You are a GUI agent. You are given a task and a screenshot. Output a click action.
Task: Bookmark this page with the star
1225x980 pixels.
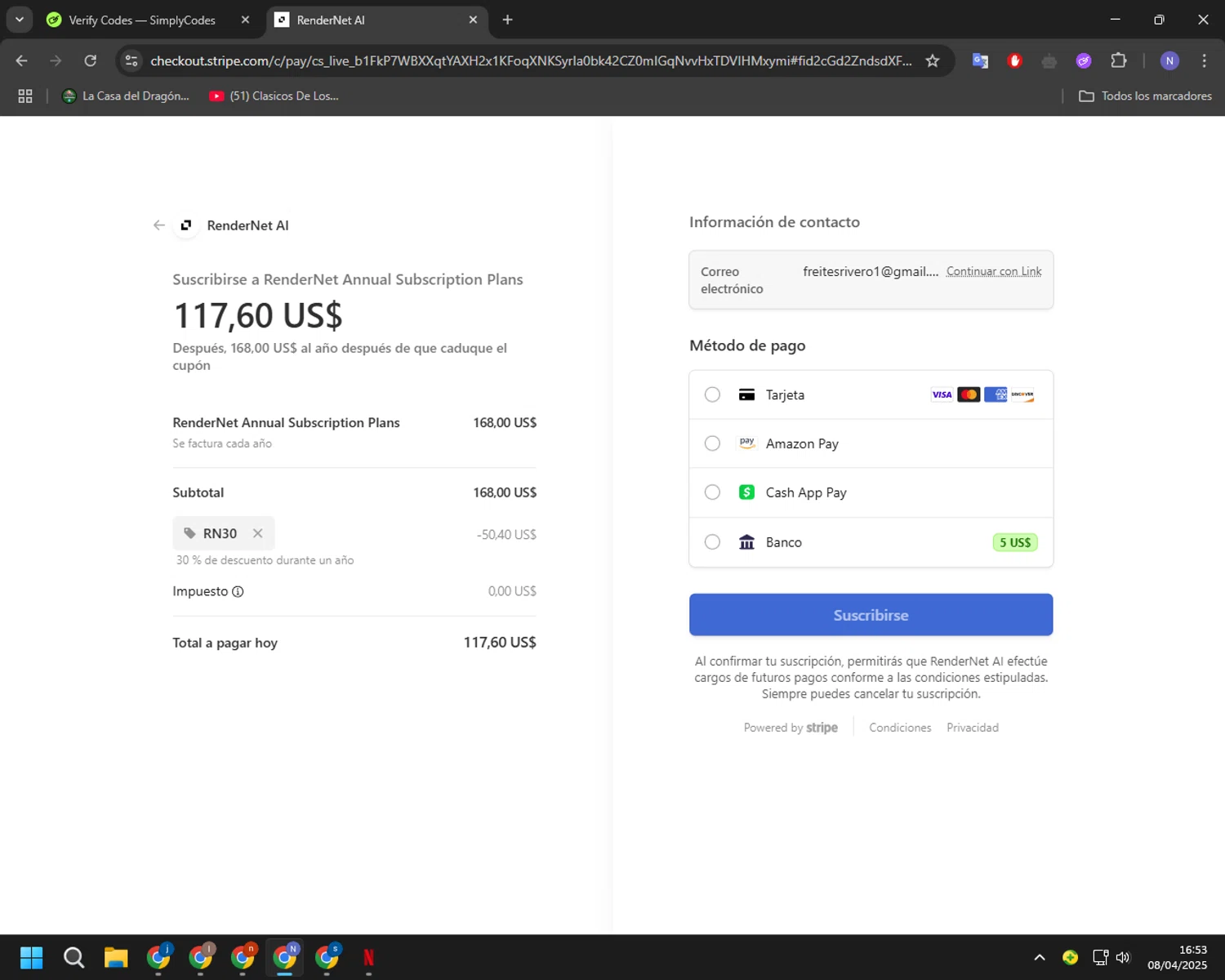pyautogui.click(x=933, y=60)
